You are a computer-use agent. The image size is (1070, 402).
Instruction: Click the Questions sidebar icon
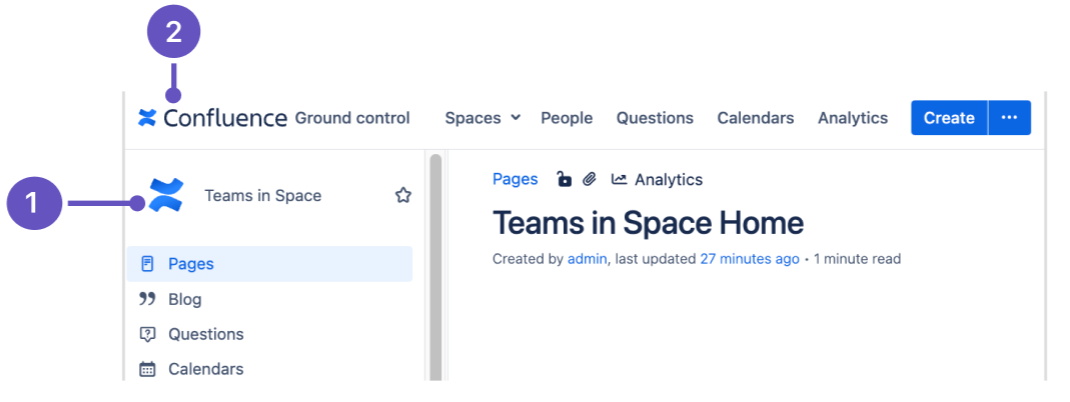(148, 334)
